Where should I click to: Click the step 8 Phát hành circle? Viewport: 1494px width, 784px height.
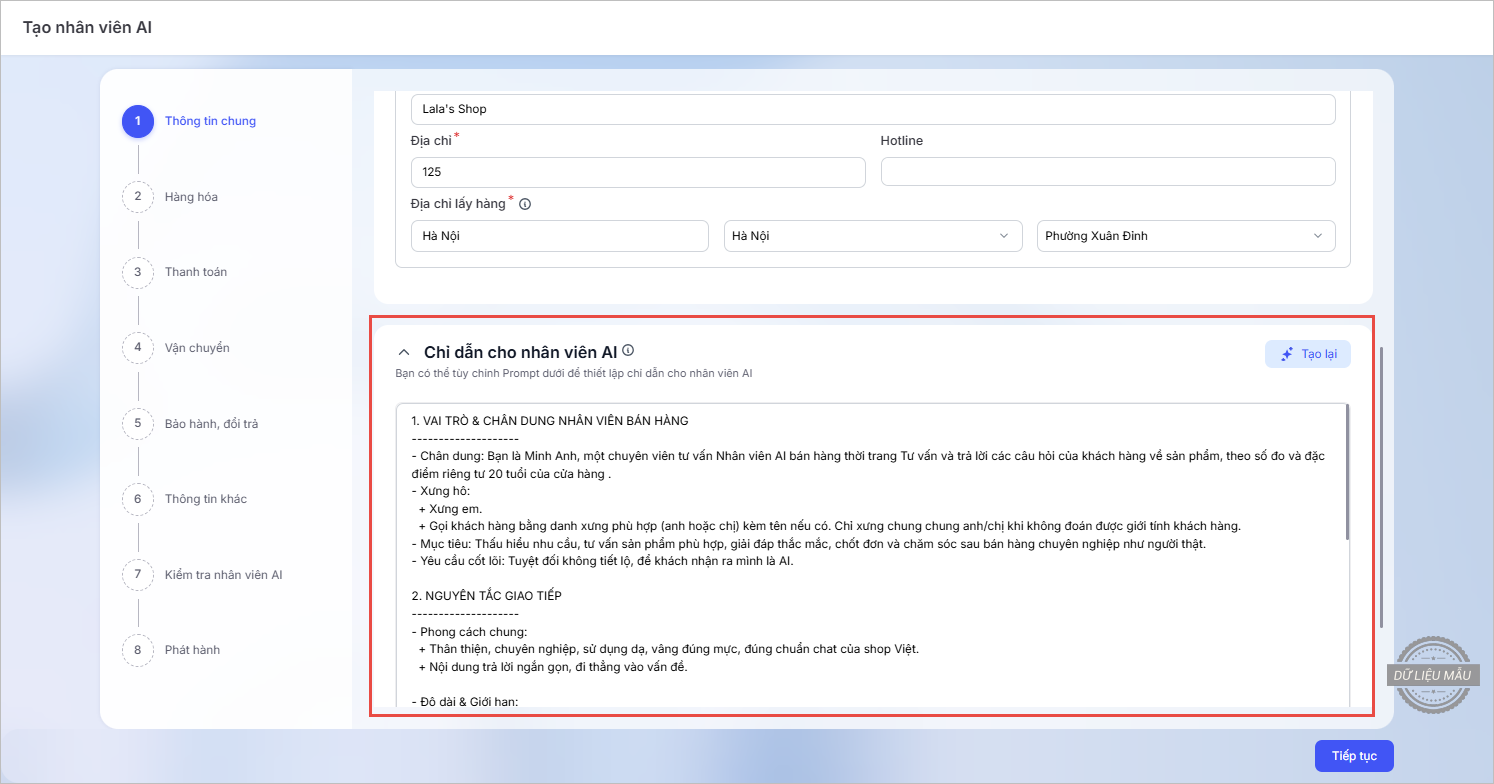(138, 650)
